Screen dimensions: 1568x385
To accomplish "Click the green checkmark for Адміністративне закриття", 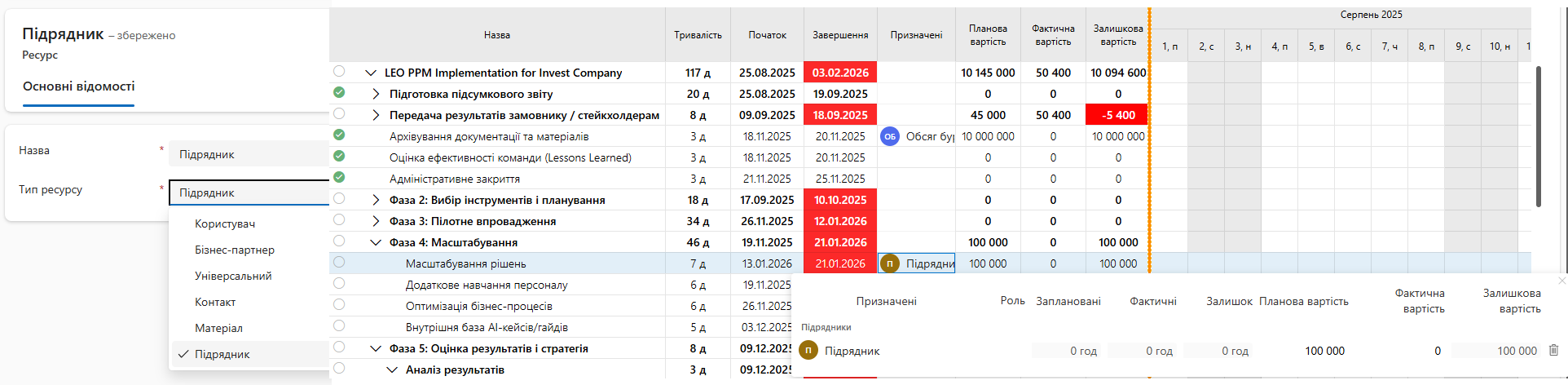I will [339, 177].
